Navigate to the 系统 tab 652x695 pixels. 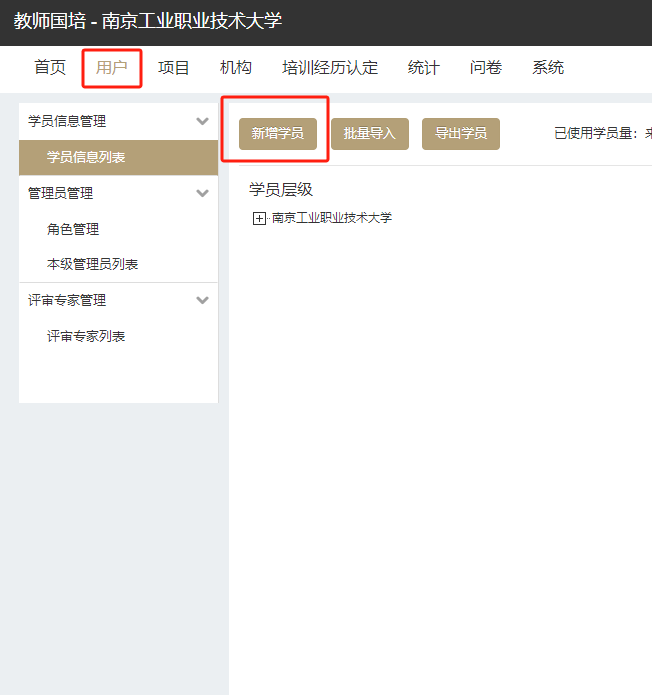pyautogui.click(x=548, y=68)
